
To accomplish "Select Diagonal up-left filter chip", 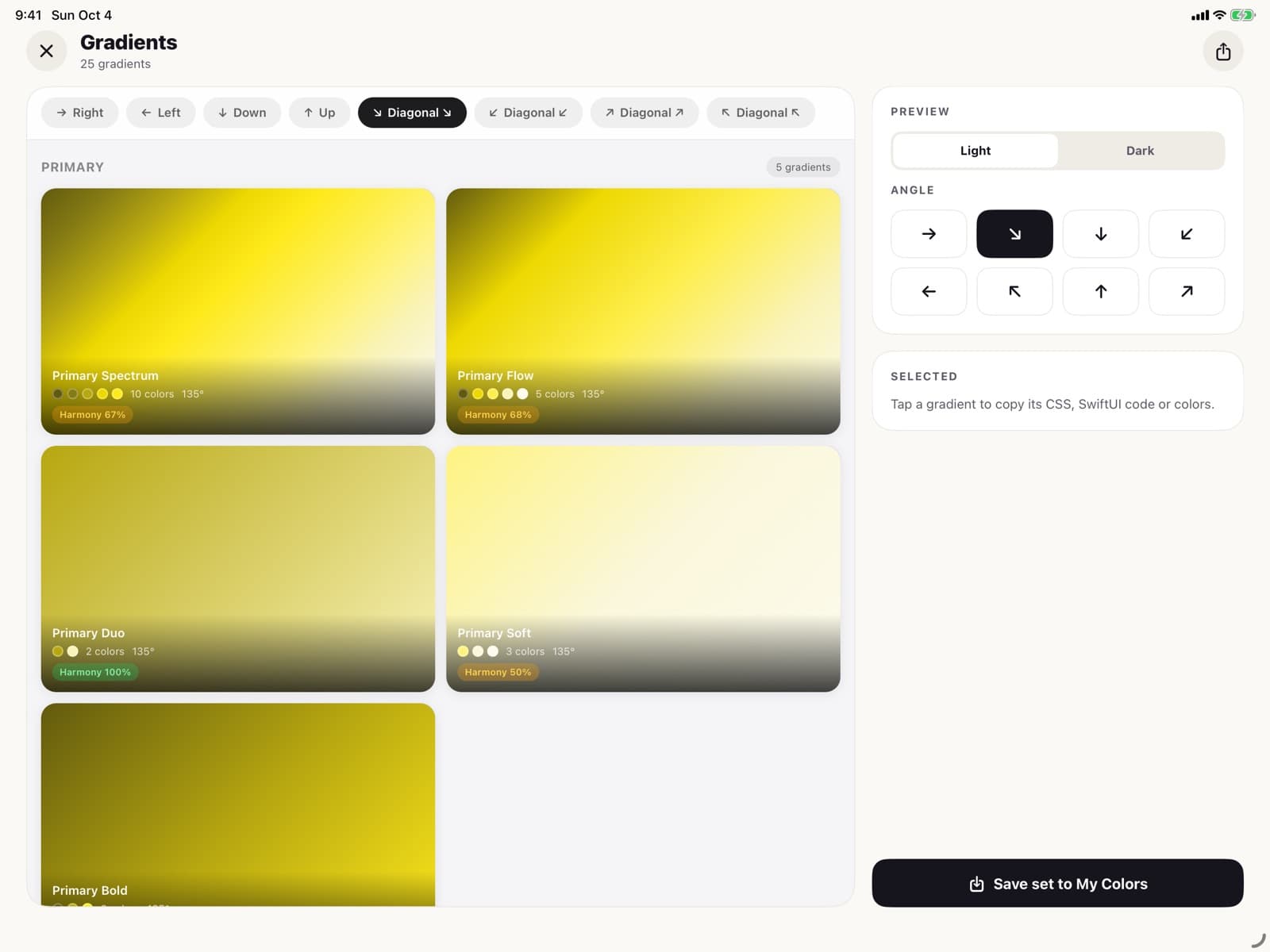I will [x=760, y=113].
